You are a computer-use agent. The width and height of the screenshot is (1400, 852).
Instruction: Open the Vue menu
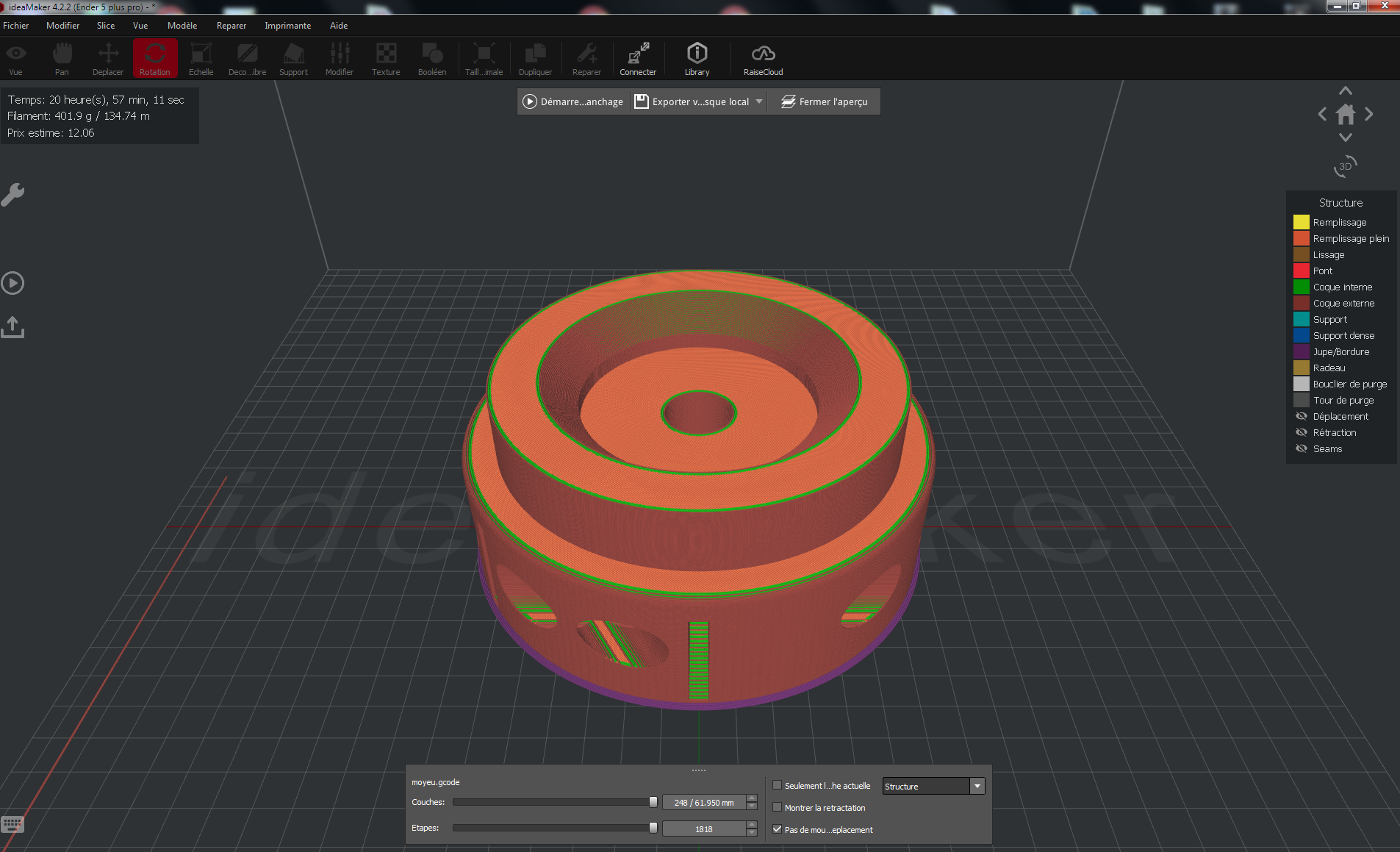[140, 26]
